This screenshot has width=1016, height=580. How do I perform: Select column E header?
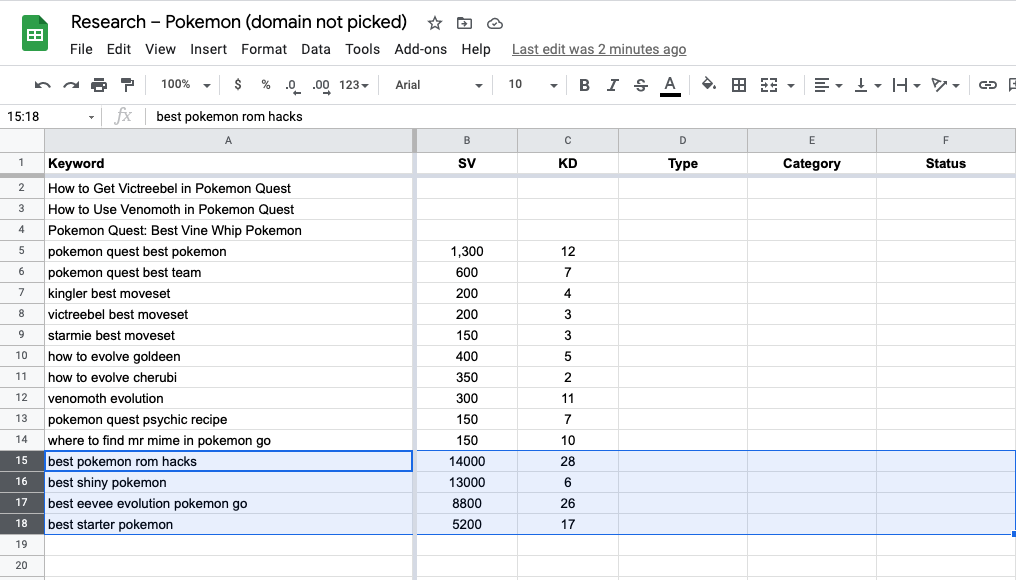(x=811, y=141)
